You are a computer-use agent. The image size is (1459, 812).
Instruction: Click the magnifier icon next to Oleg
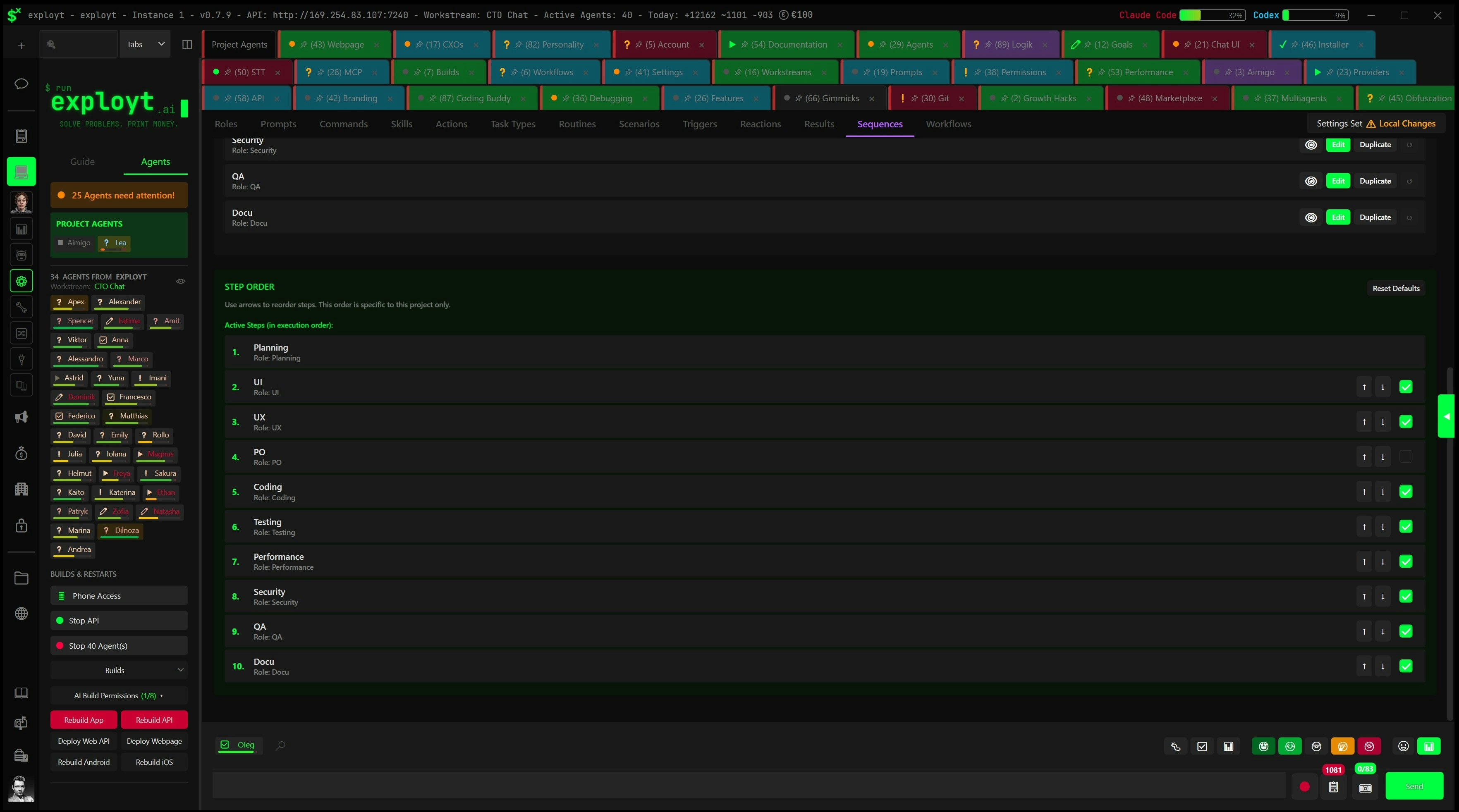coord(280,746)
